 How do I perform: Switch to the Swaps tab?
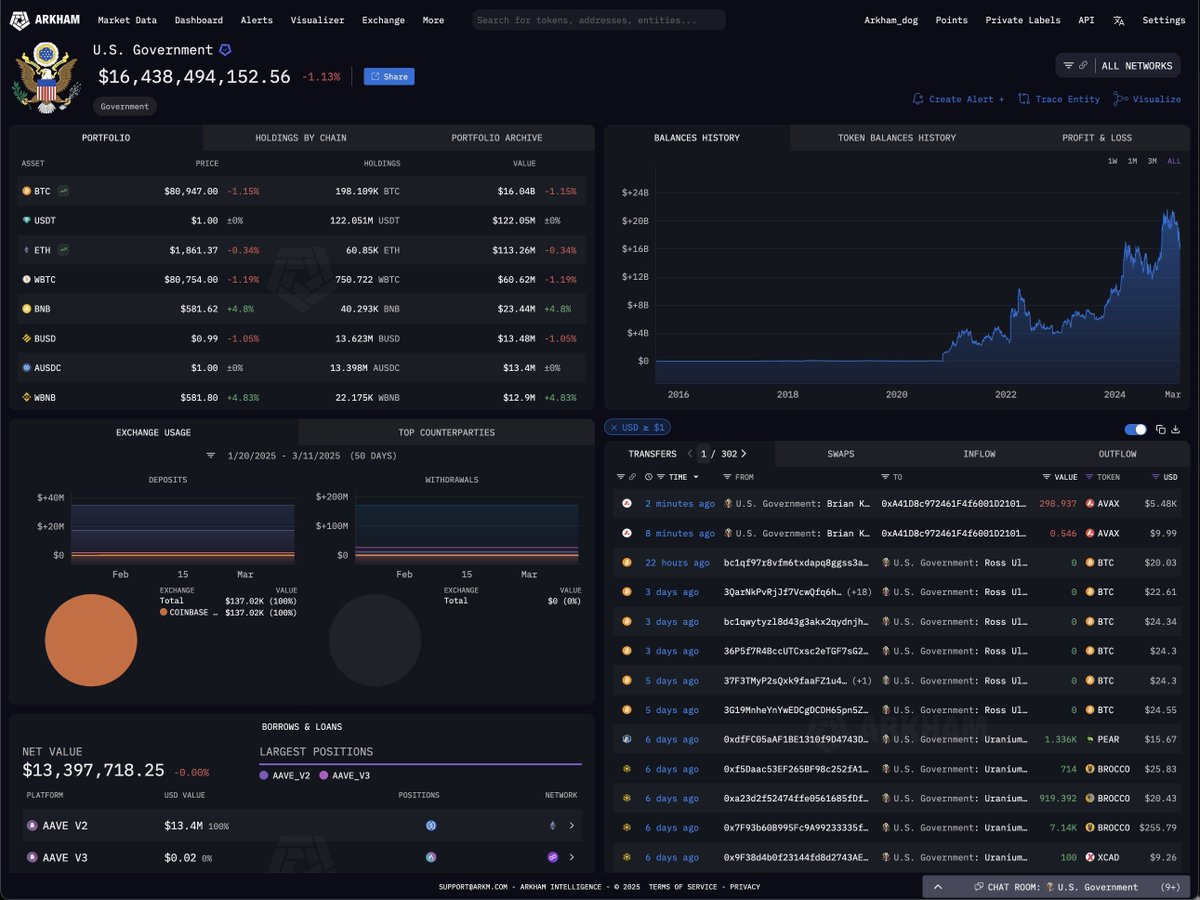click(841, 454)
